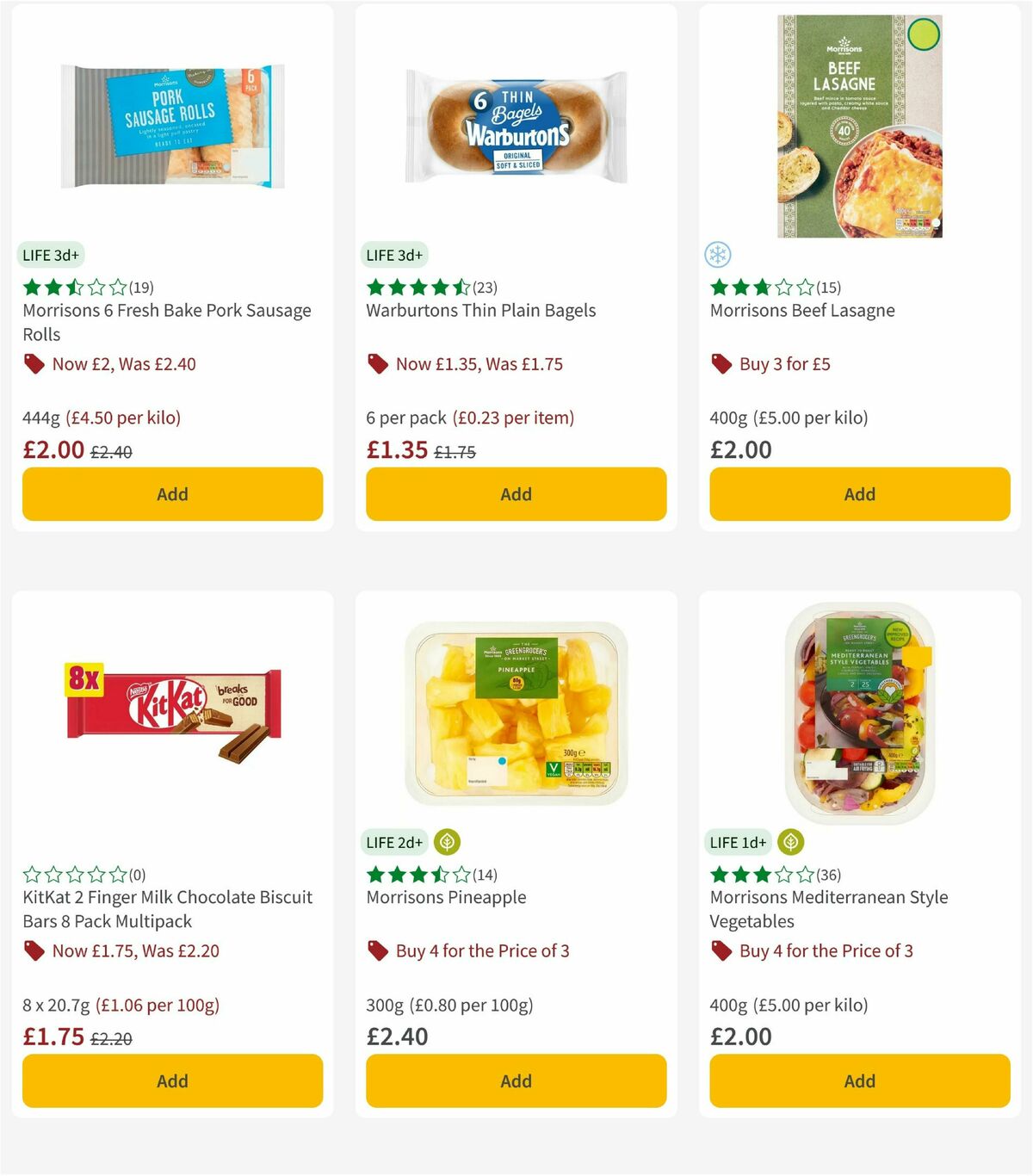
Task: Click Add on the KitKat 2 Finger multipack
Action: click(172, 1080)
